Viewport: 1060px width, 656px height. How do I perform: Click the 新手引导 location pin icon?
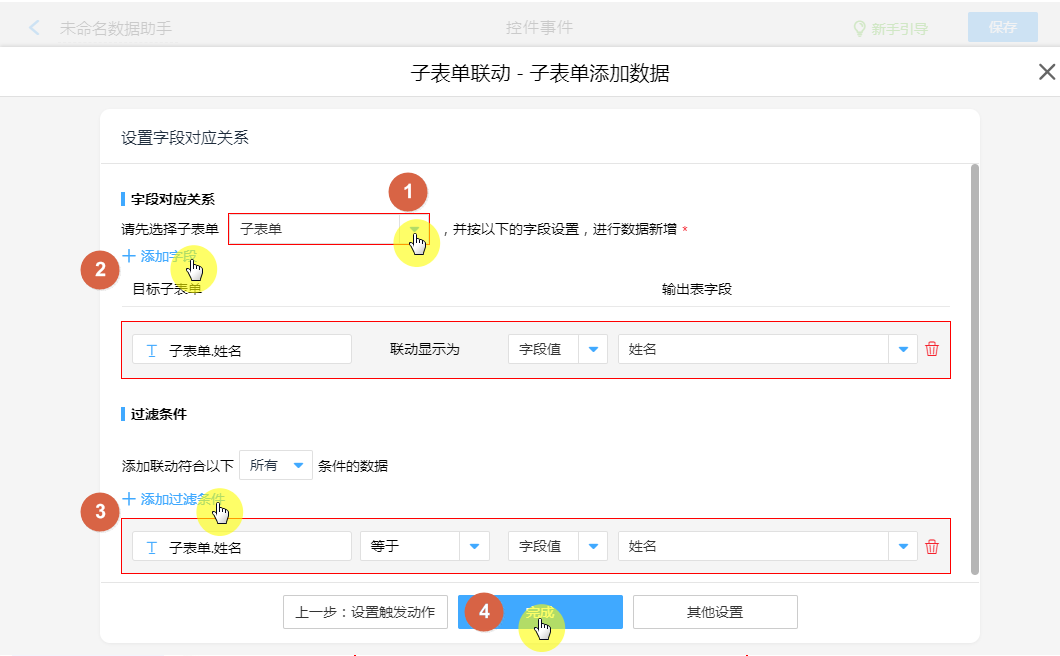pyautogui.click(x=858, y=28)
